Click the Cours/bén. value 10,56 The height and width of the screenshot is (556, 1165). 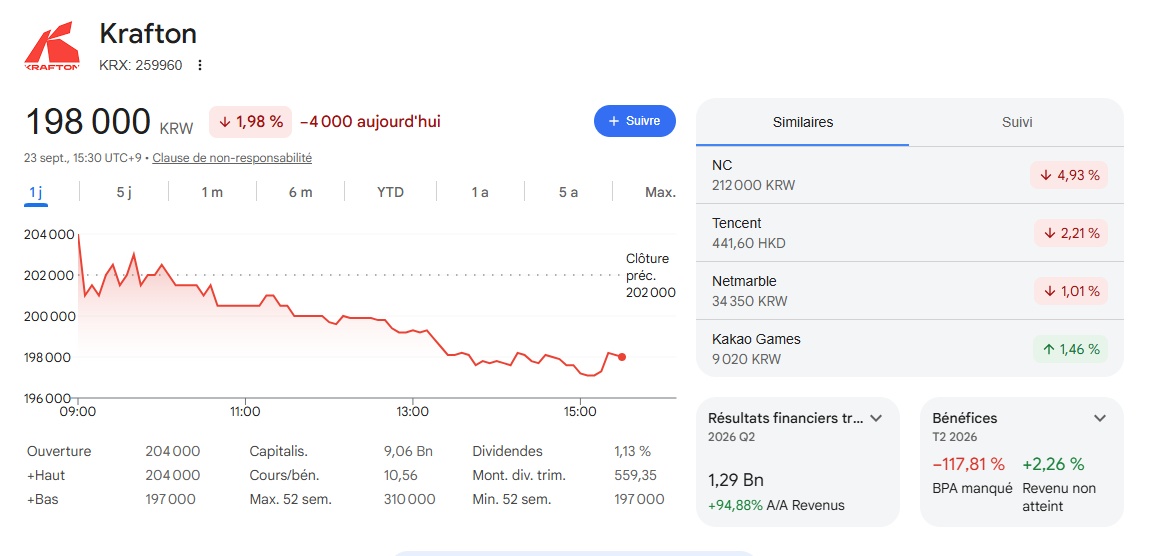point(400,475)
